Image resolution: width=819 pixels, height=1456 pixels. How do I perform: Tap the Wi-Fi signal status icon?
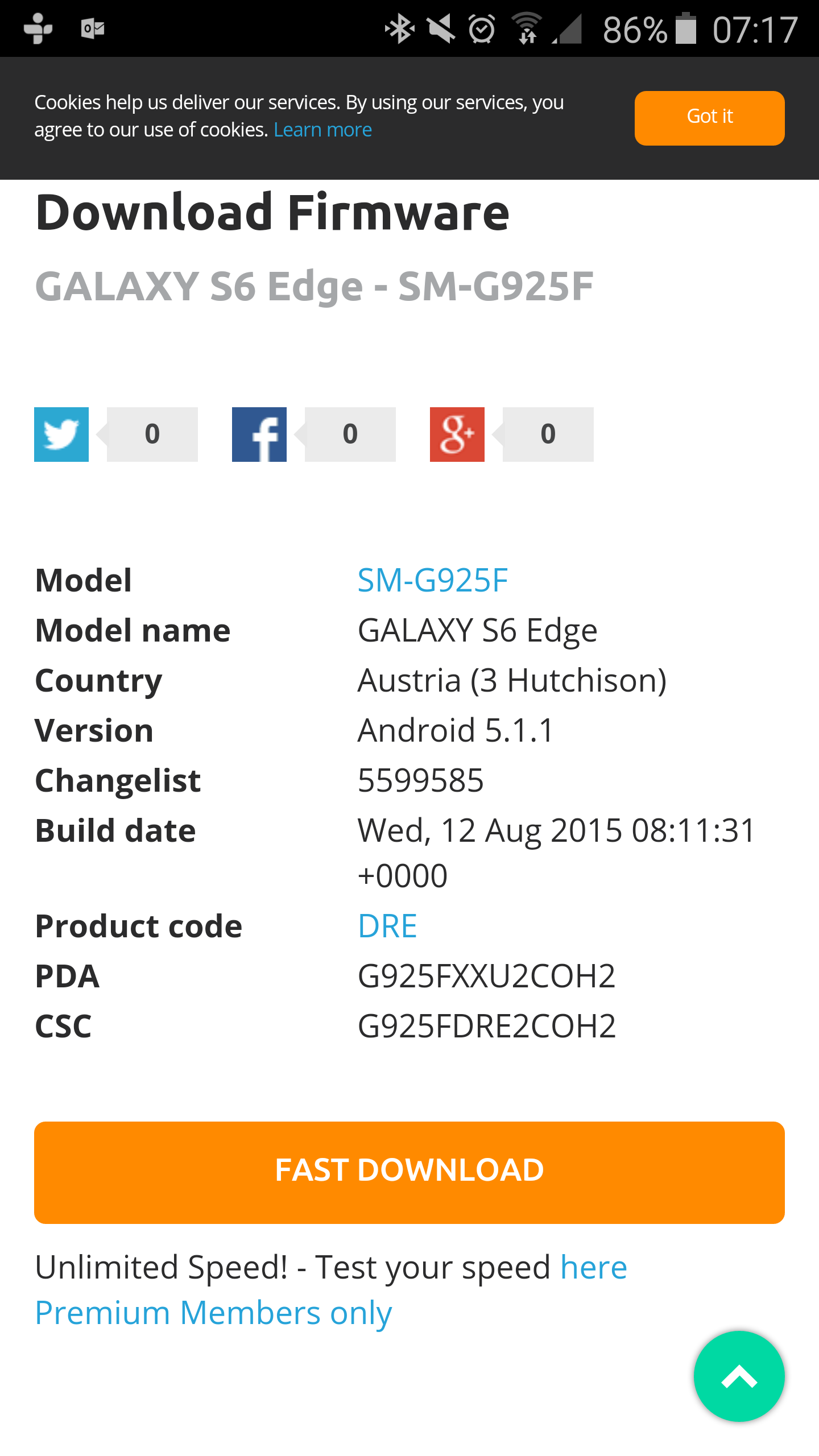[527, 28]
